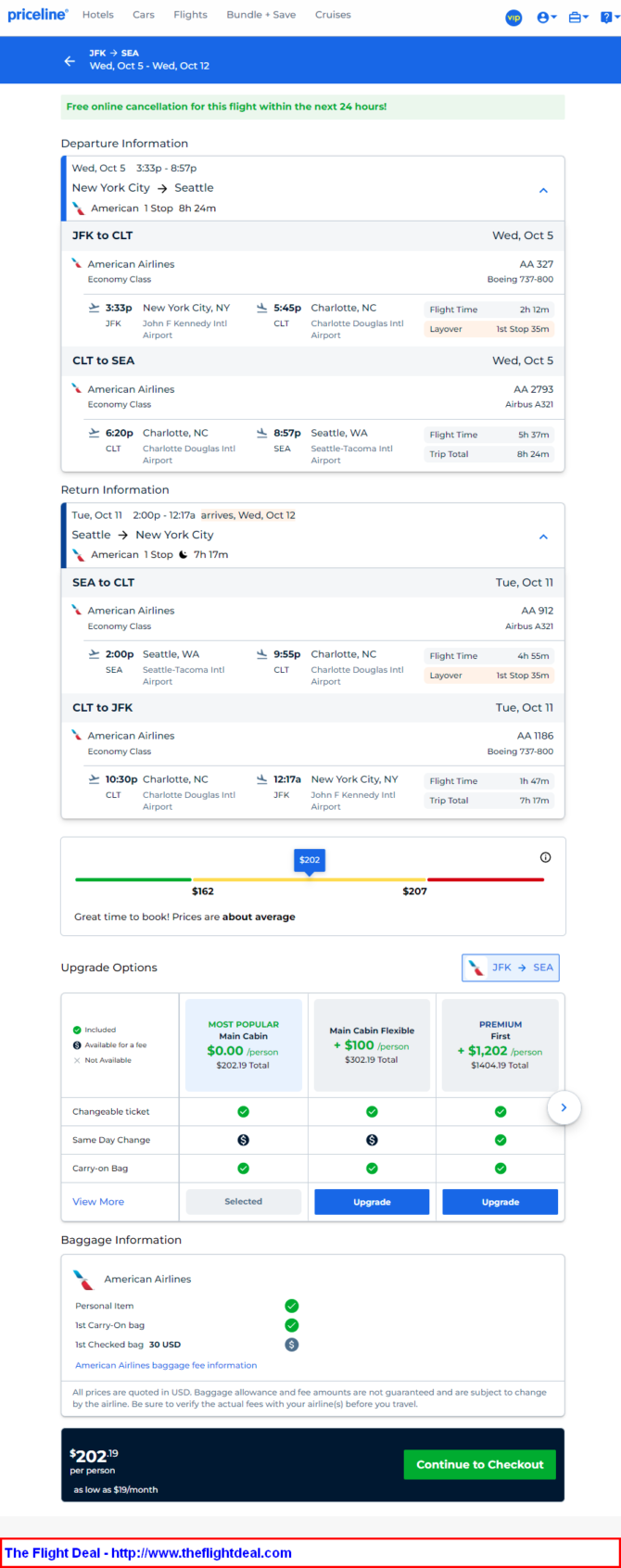Viewport: 621px width, 1568px height.
Task: Open Bundle + Save tab
Action: (x=261, y=15)
